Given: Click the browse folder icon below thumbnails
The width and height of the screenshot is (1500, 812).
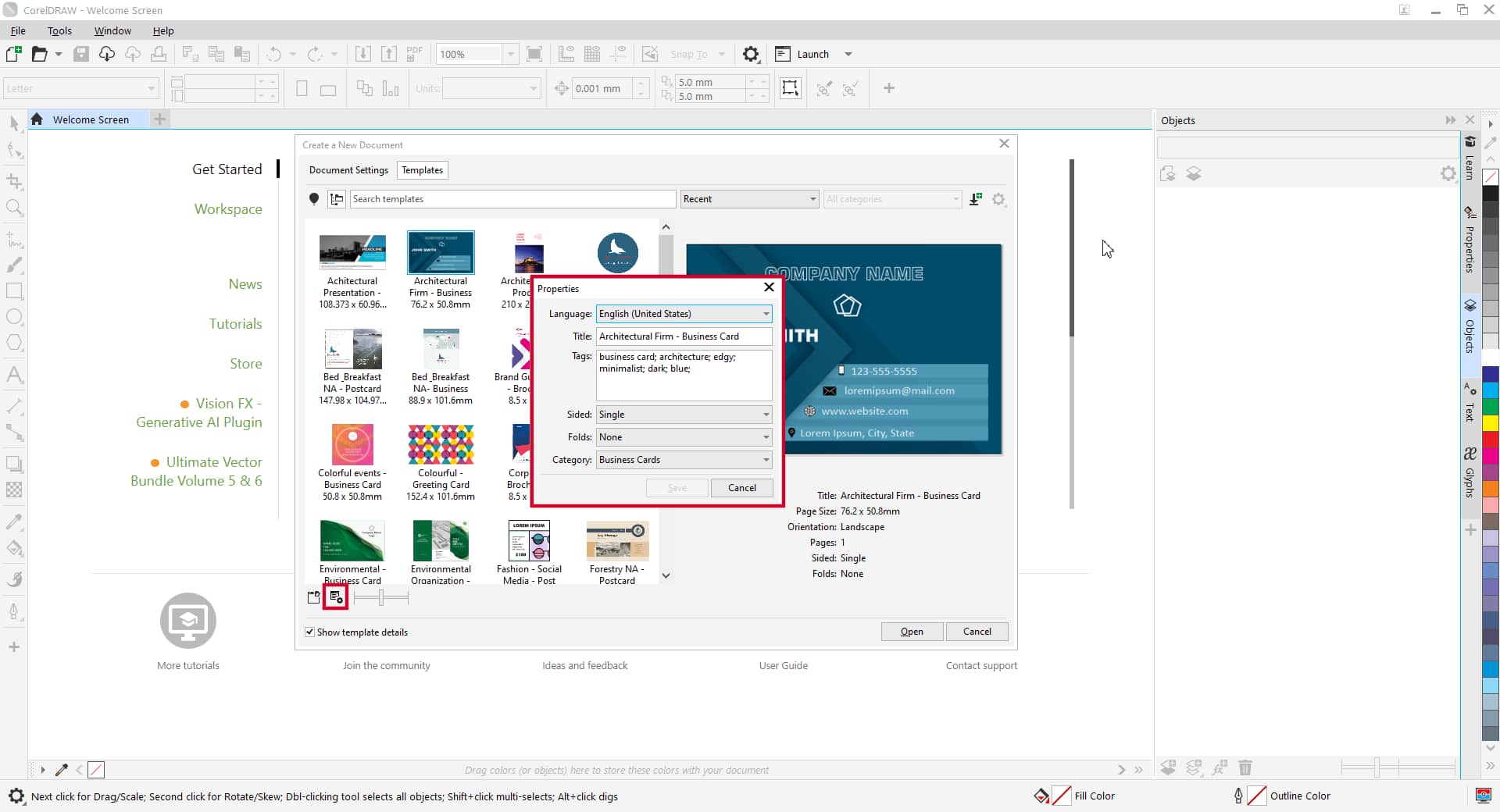Looking at the screenshot, I should point(314,597).
